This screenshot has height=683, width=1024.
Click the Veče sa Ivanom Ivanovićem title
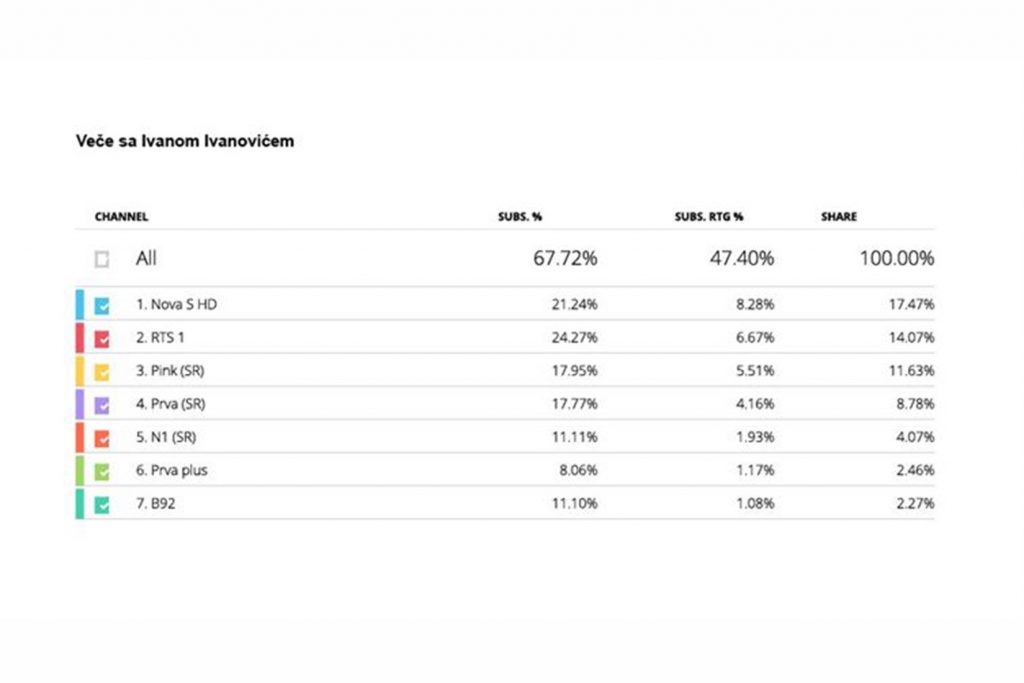185,142
